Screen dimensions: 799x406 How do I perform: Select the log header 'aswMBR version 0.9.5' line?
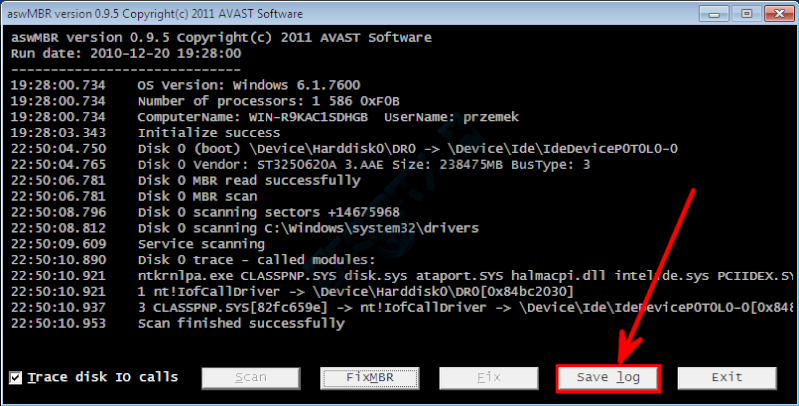pyautogui.click(x=221, y=38)
